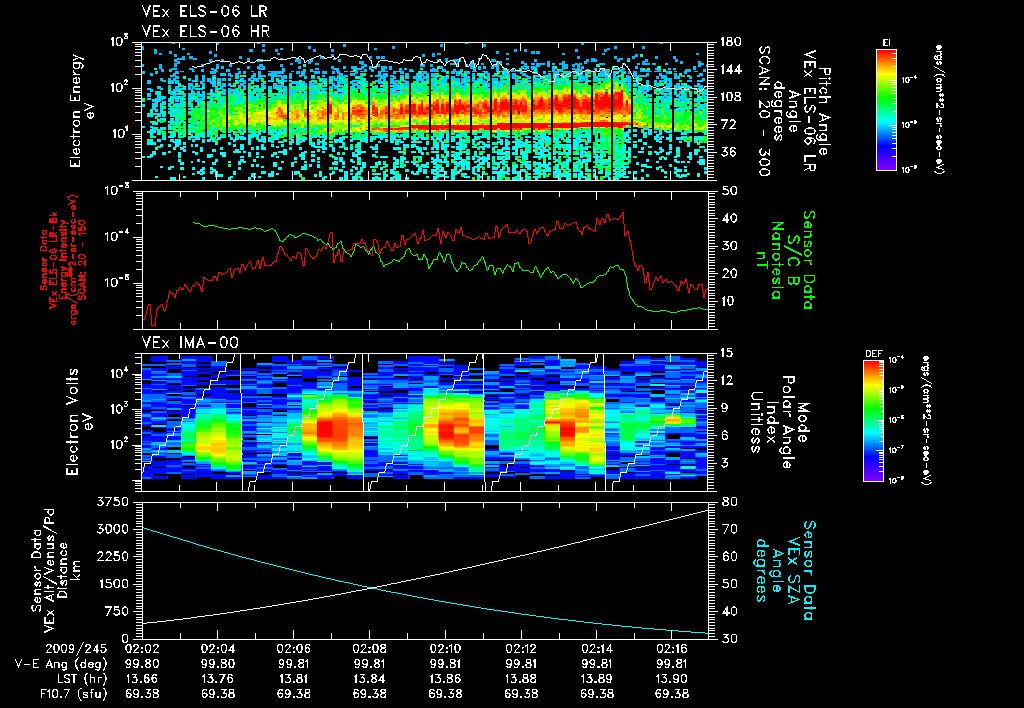1024x708 pixels.
Task: Click the time tick label 02:16
Action: pos(672,649)
